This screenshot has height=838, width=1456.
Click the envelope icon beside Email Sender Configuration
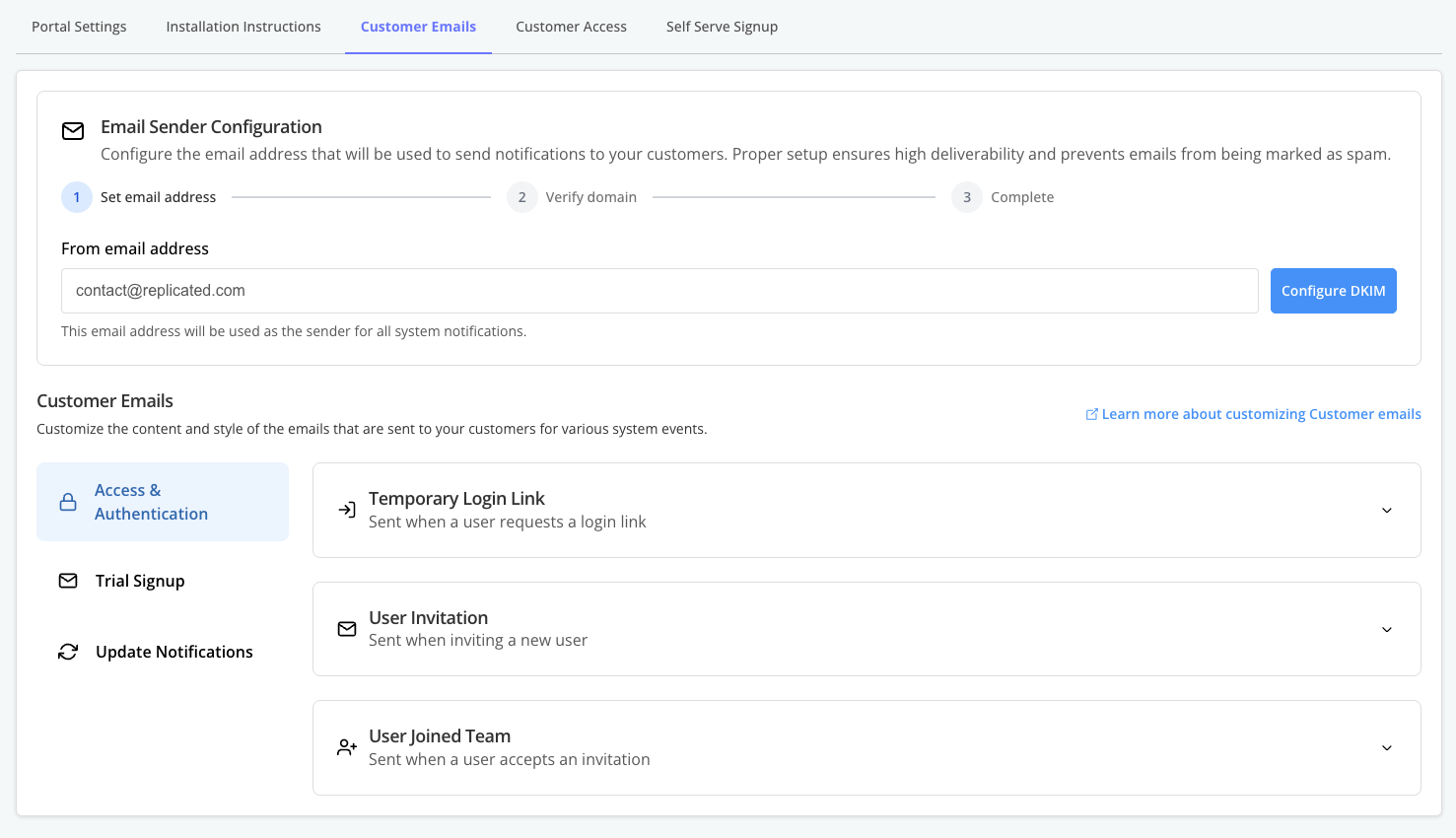pyautogui.click(x=73, y=129)
